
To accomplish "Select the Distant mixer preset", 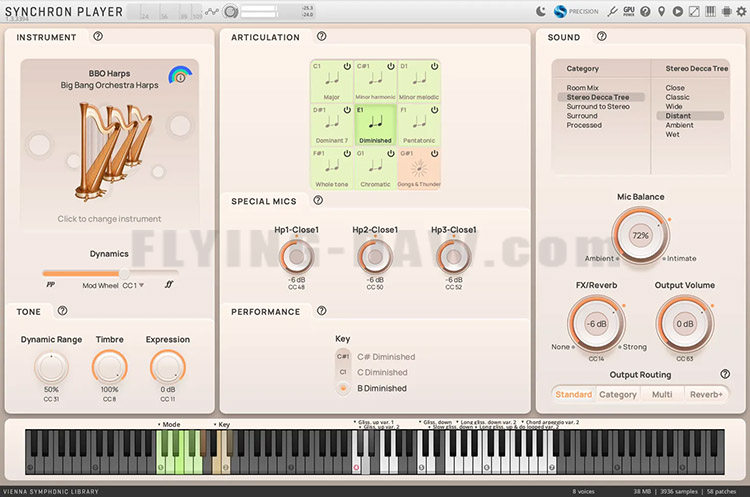I will pos(690,116).
